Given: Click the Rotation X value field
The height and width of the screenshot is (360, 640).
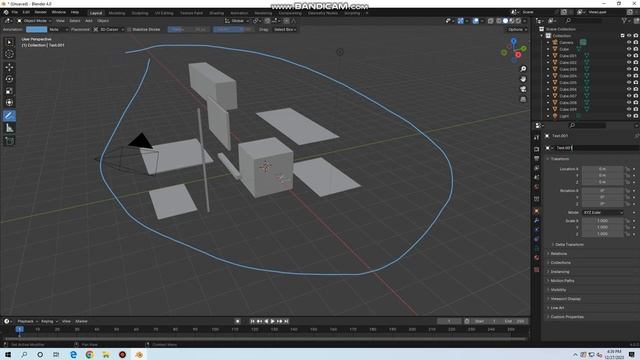Looking at the screenshot, I should pos(602,191).
